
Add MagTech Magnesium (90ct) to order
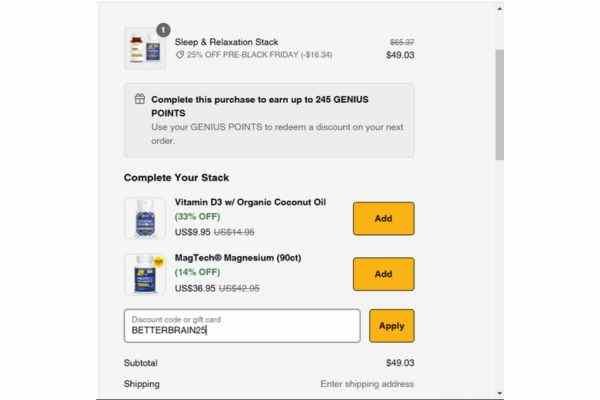coord(383,274)
